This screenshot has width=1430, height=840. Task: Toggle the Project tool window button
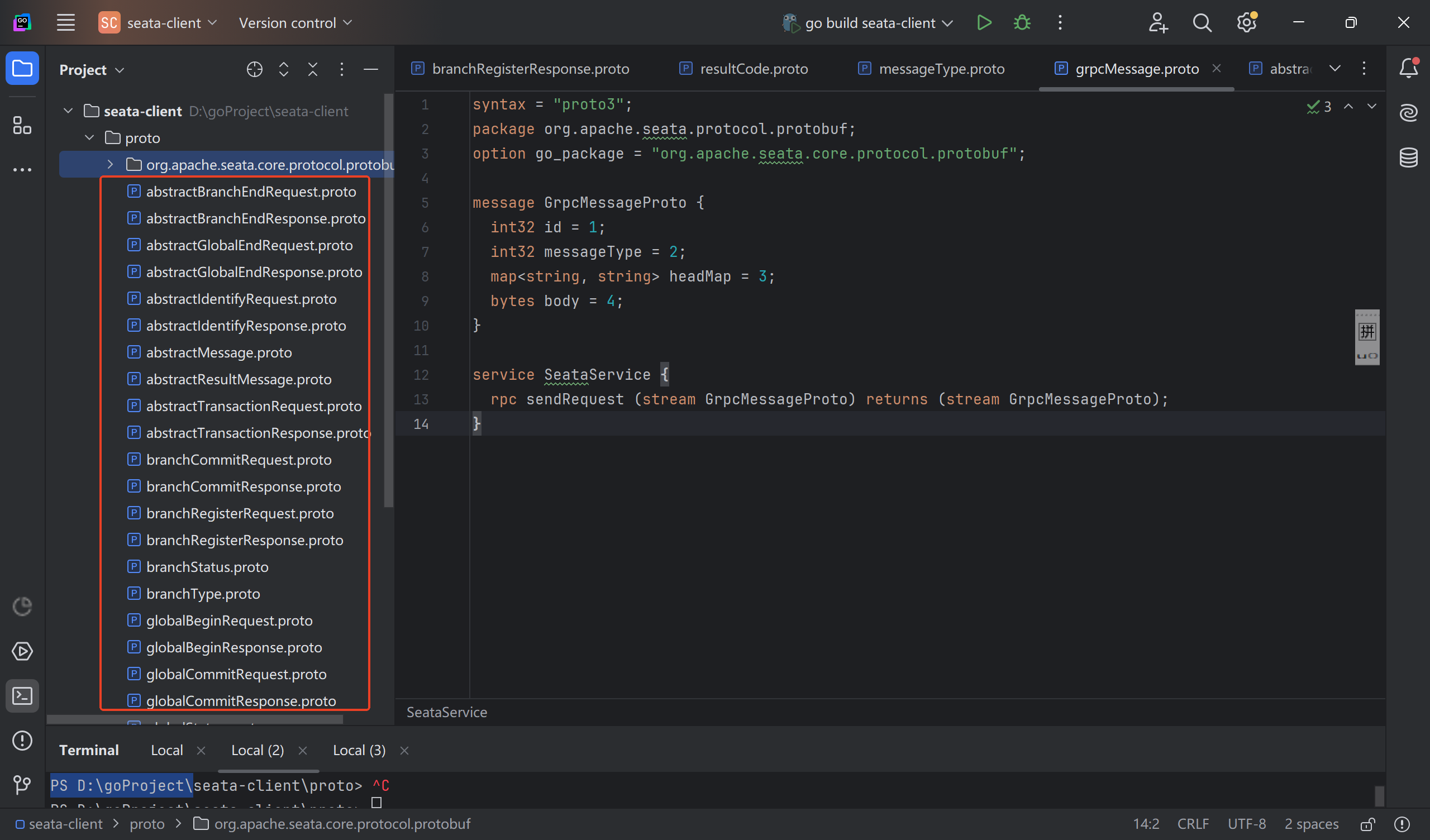(x=22, y=69)
